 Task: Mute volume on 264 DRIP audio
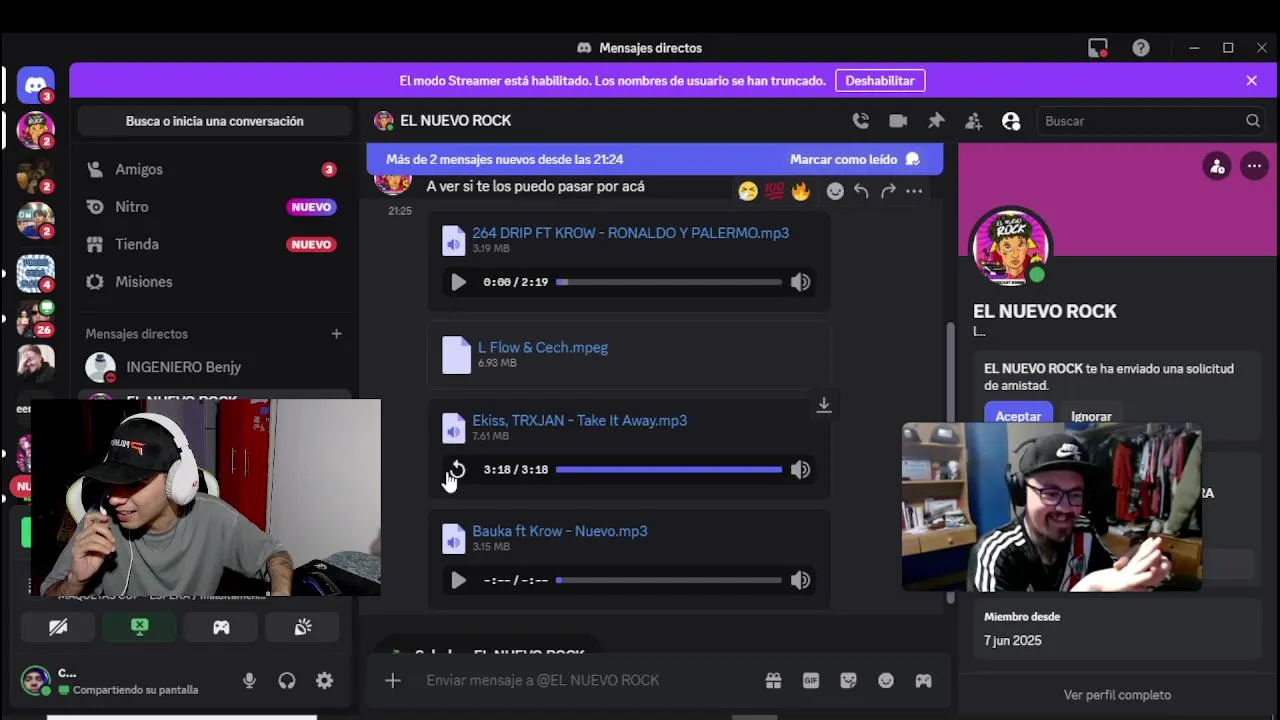[800, 282]
